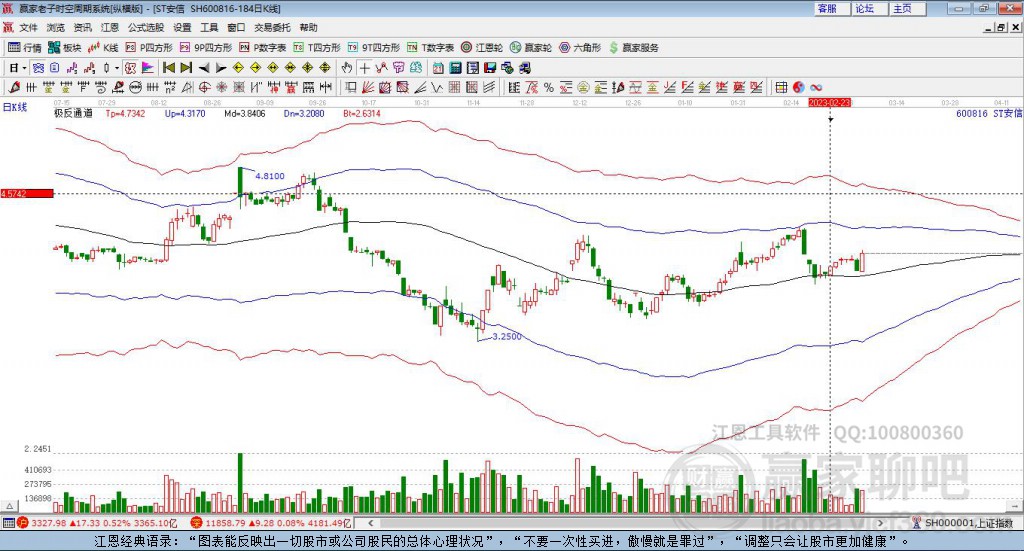The height and width of the screenshot is (551, 1024).
Task: Step forward with black right arrow
Action: pyautogui.click(x=220, y=67)
